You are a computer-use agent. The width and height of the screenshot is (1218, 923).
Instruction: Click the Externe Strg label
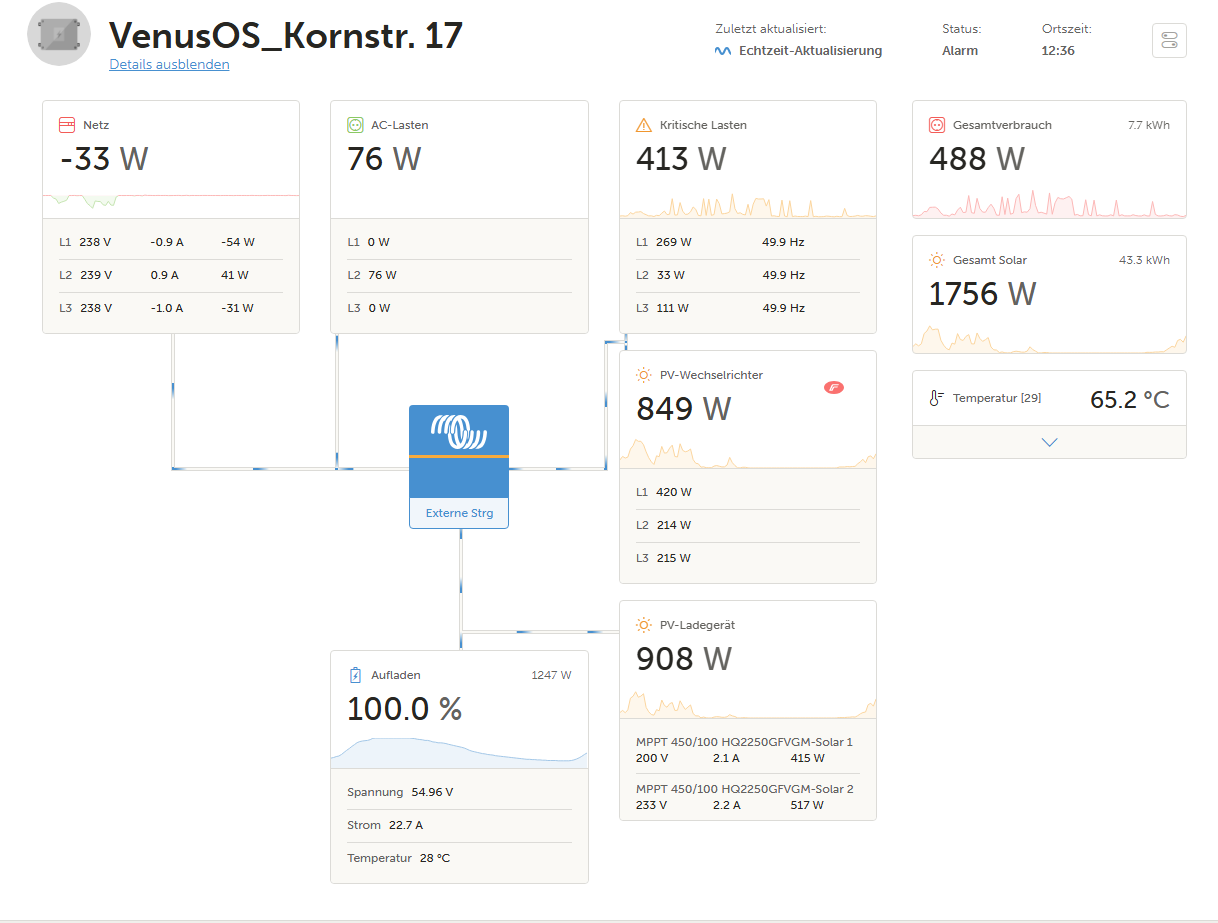pyautogui.click(x=459, y=514)
